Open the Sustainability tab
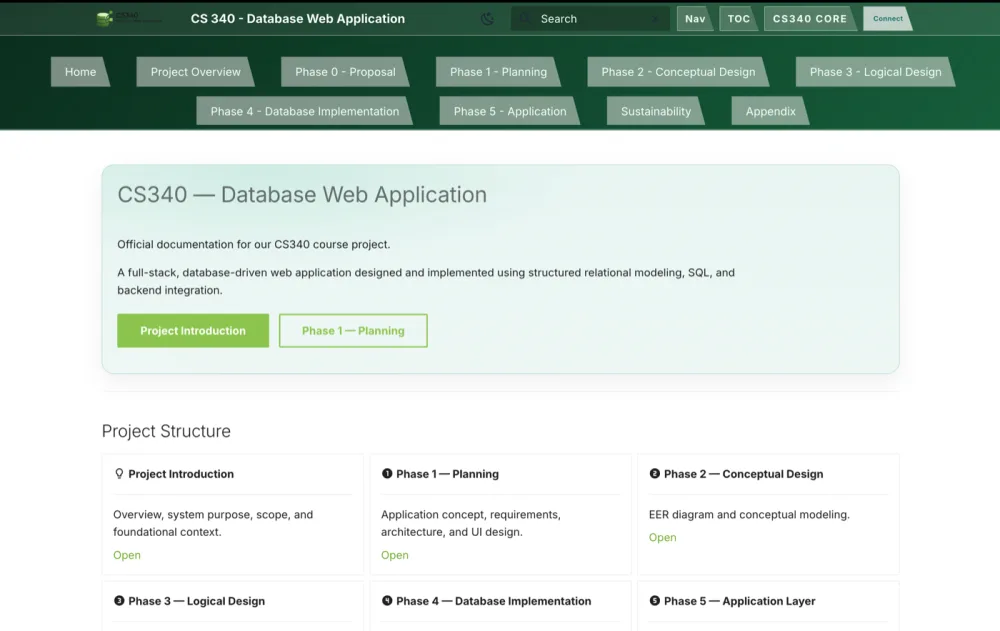1000x631 pixels. [656, 111]
